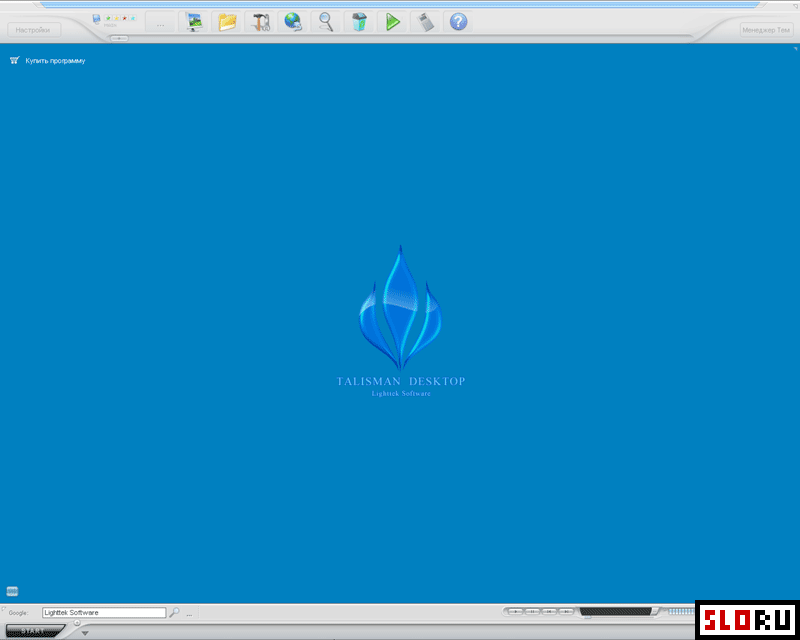
Task: Click the media player previous track button
Action: pos(549,611)
